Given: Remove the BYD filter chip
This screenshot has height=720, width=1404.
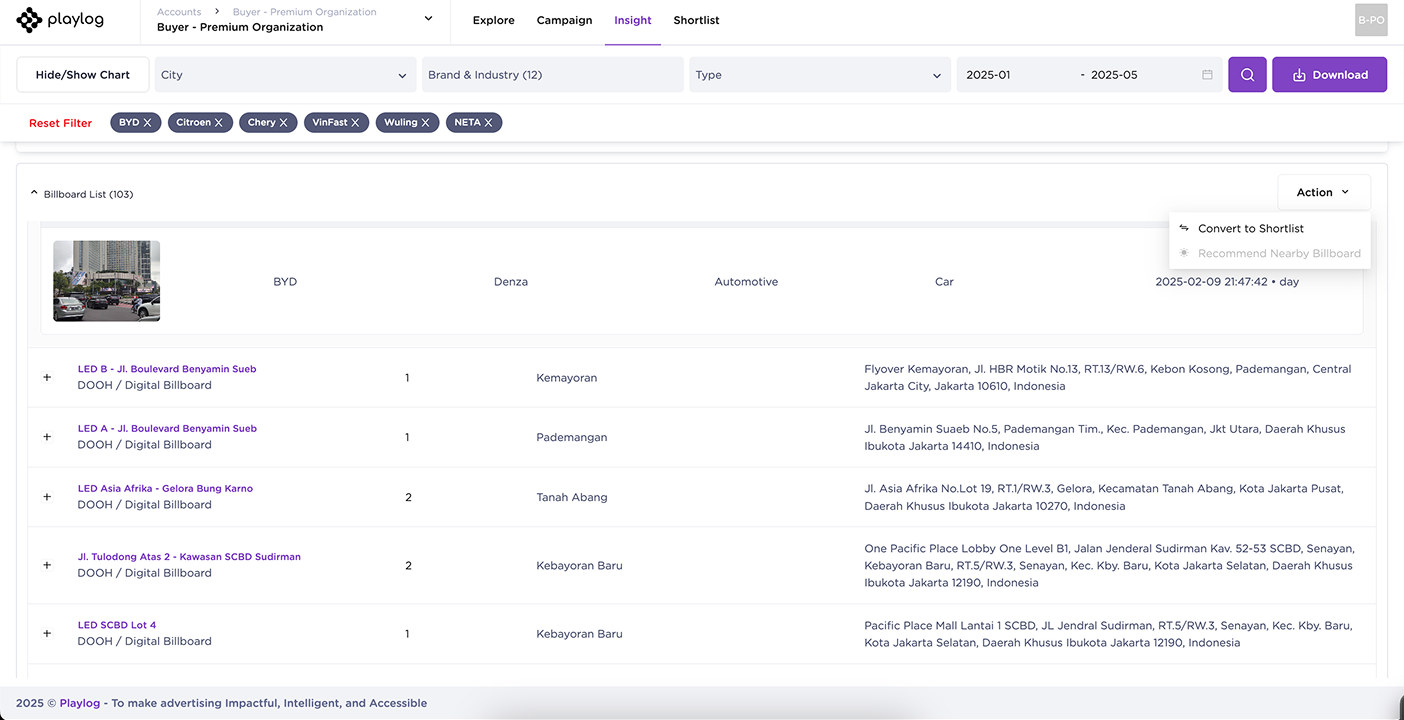Looking at the screenshot, I should coord(148,123).
